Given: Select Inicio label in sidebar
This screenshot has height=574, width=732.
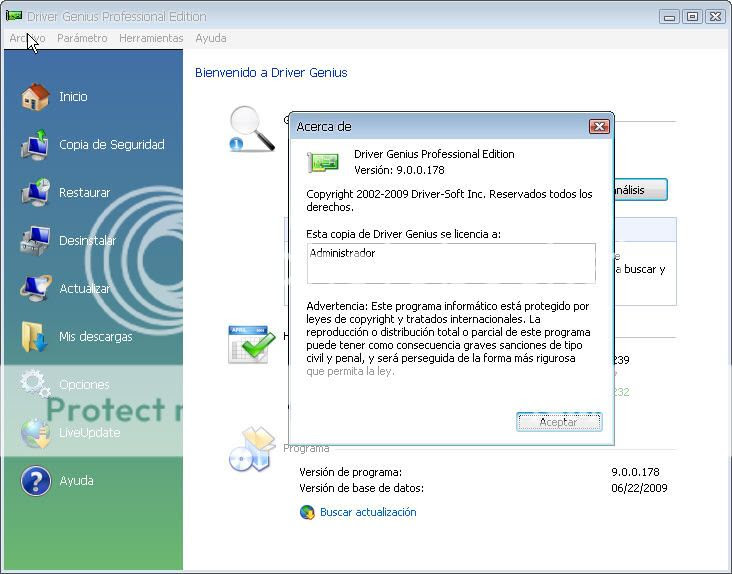Looking at the screenshot, I should click(x=73, y=97).
